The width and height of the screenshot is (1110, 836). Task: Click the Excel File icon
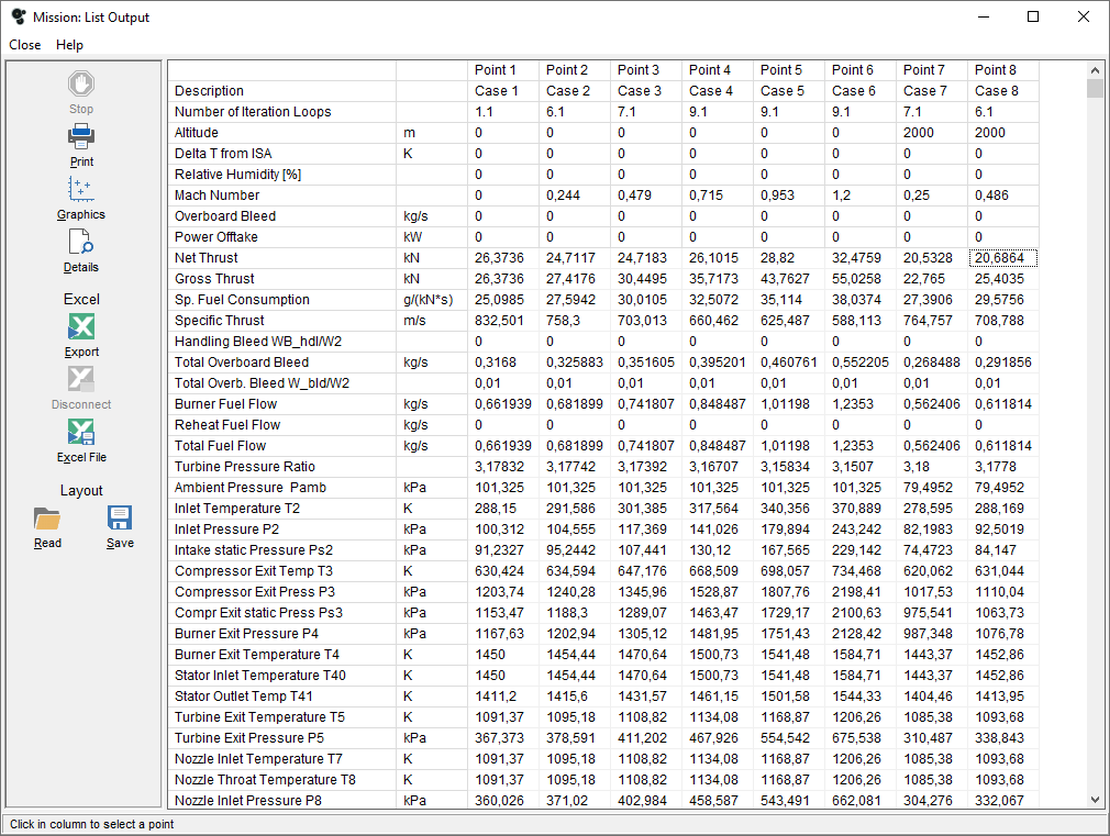coord(81,432)
